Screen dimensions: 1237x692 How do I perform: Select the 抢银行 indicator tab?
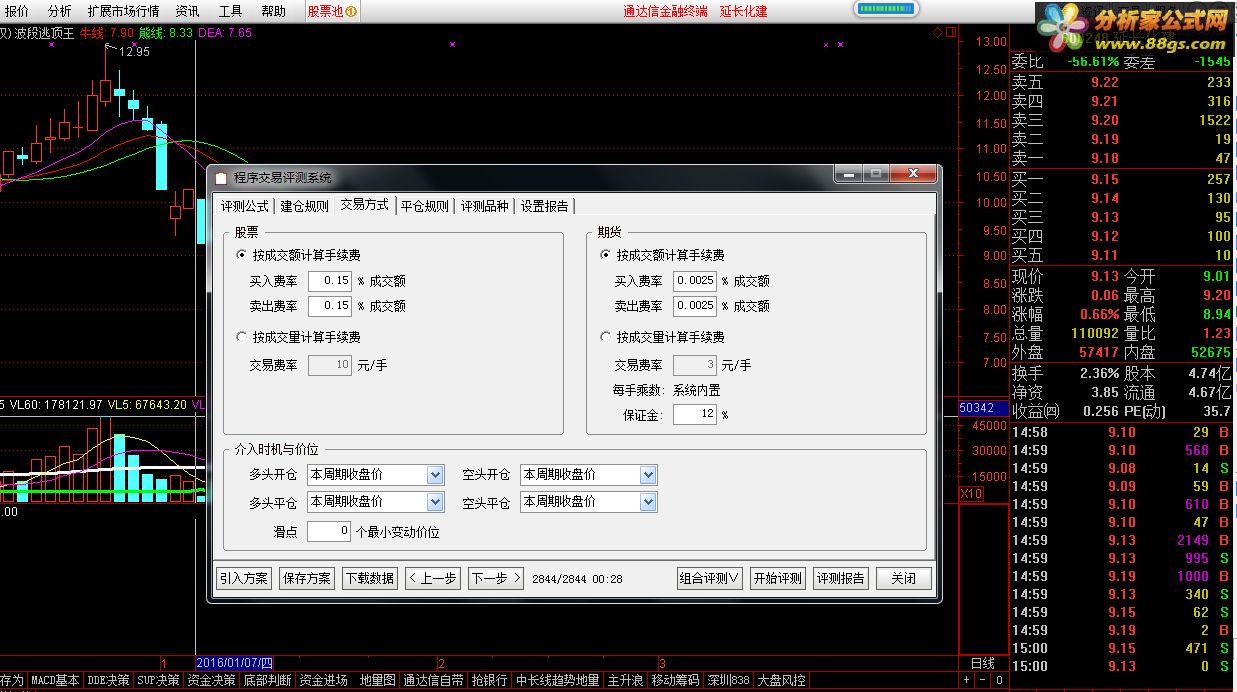490,680
